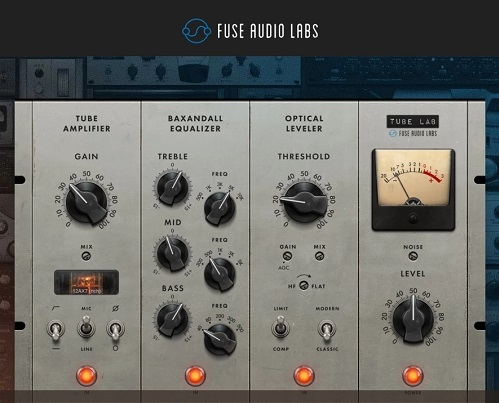Toggle the high-pass filter switch

click(x=56, y=329)
